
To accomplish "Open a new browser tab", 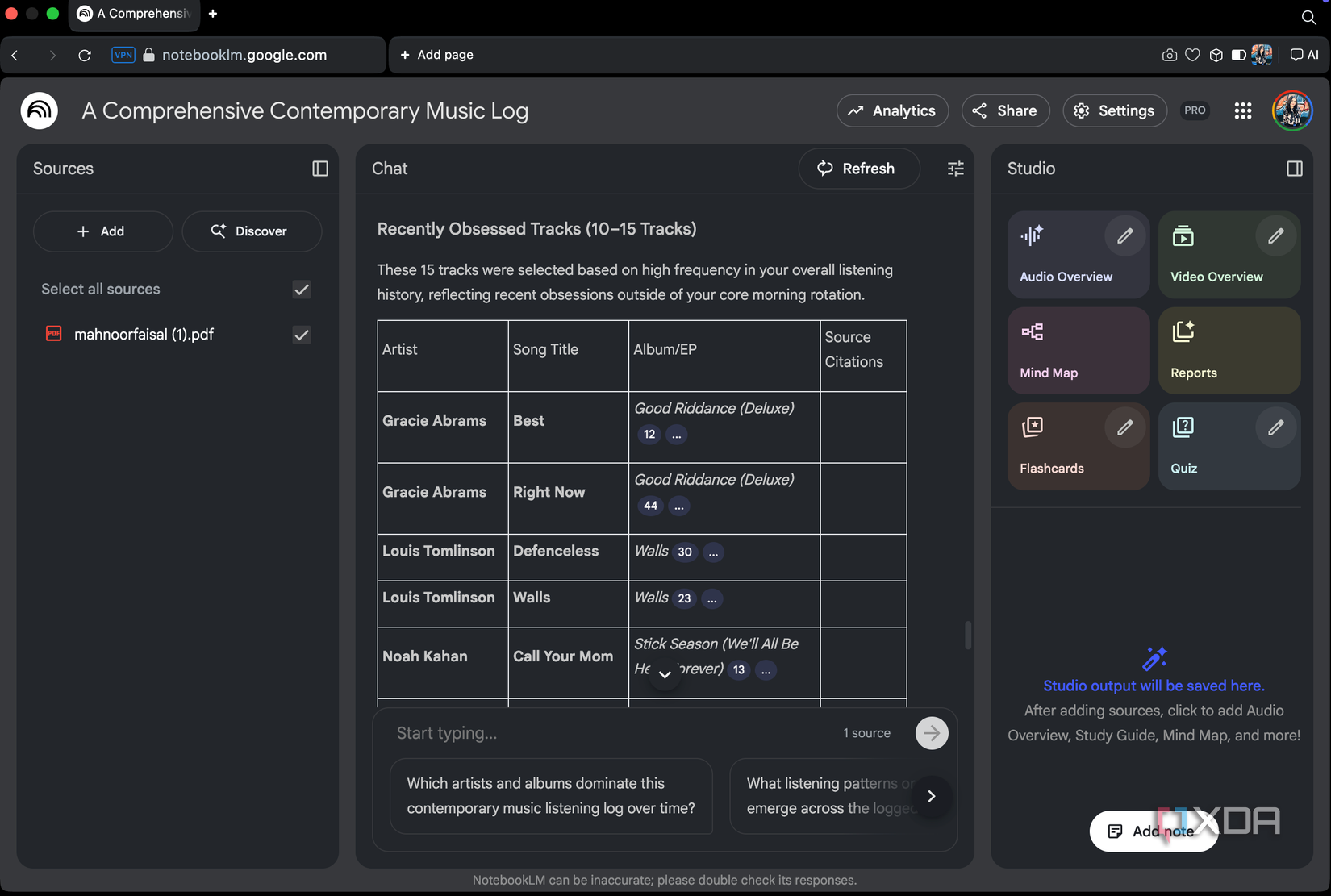I will pyautogui.click(x=213, y=14).
